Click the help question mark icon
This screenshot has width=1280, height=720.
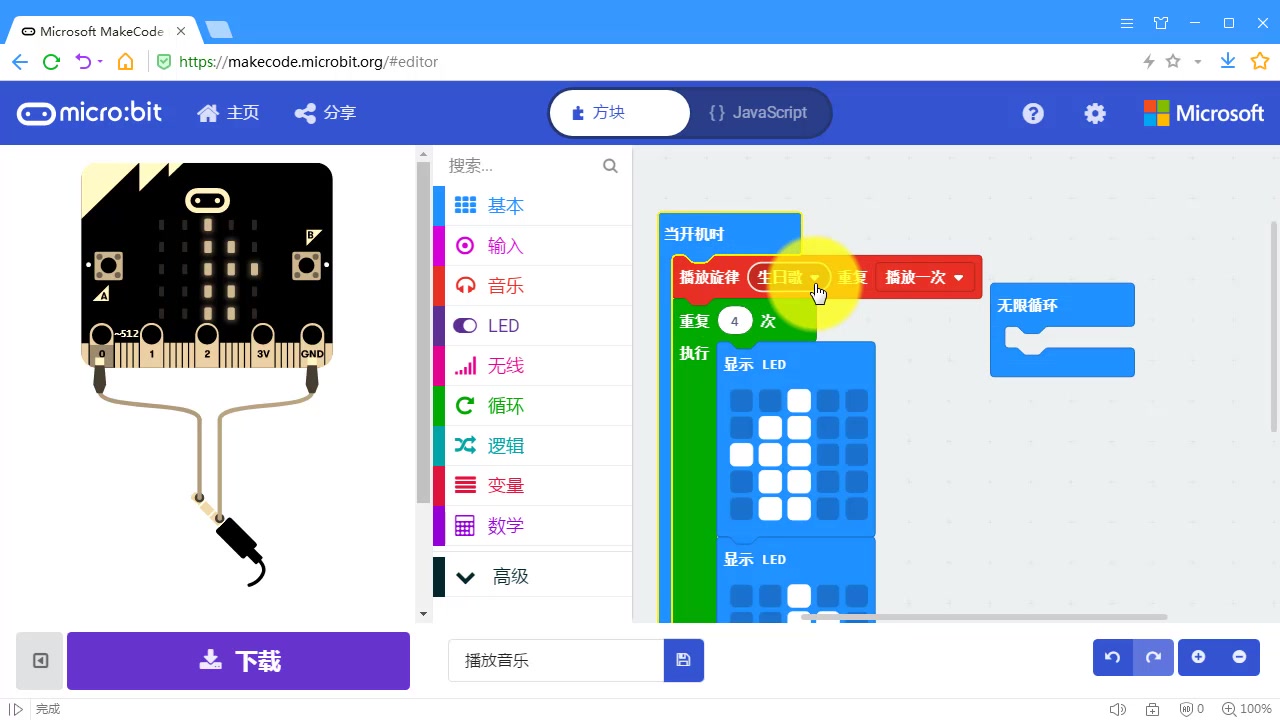pyautogui.click(x=1033, y=113)
